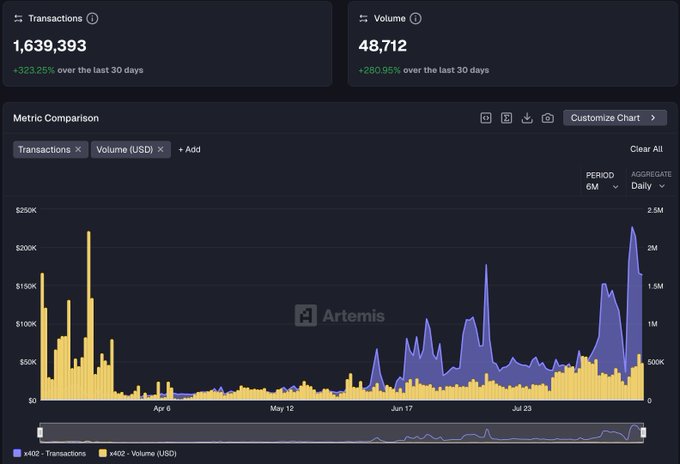The image size is (680, 464).
Task: Click the range navigator mini chart
Action: tap(342, 433)
